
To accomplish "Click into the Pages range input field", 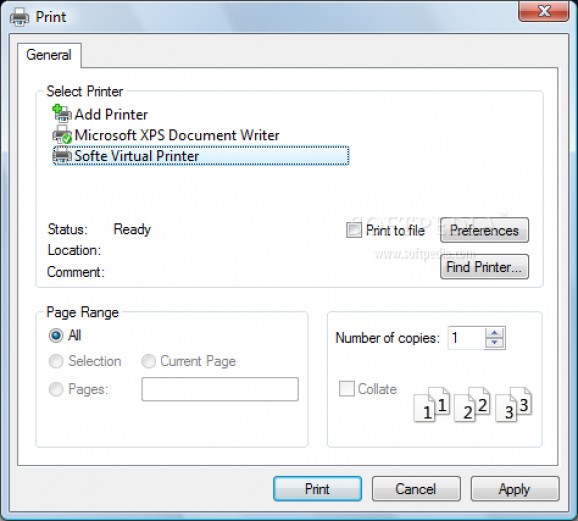I will pos(220,389).
